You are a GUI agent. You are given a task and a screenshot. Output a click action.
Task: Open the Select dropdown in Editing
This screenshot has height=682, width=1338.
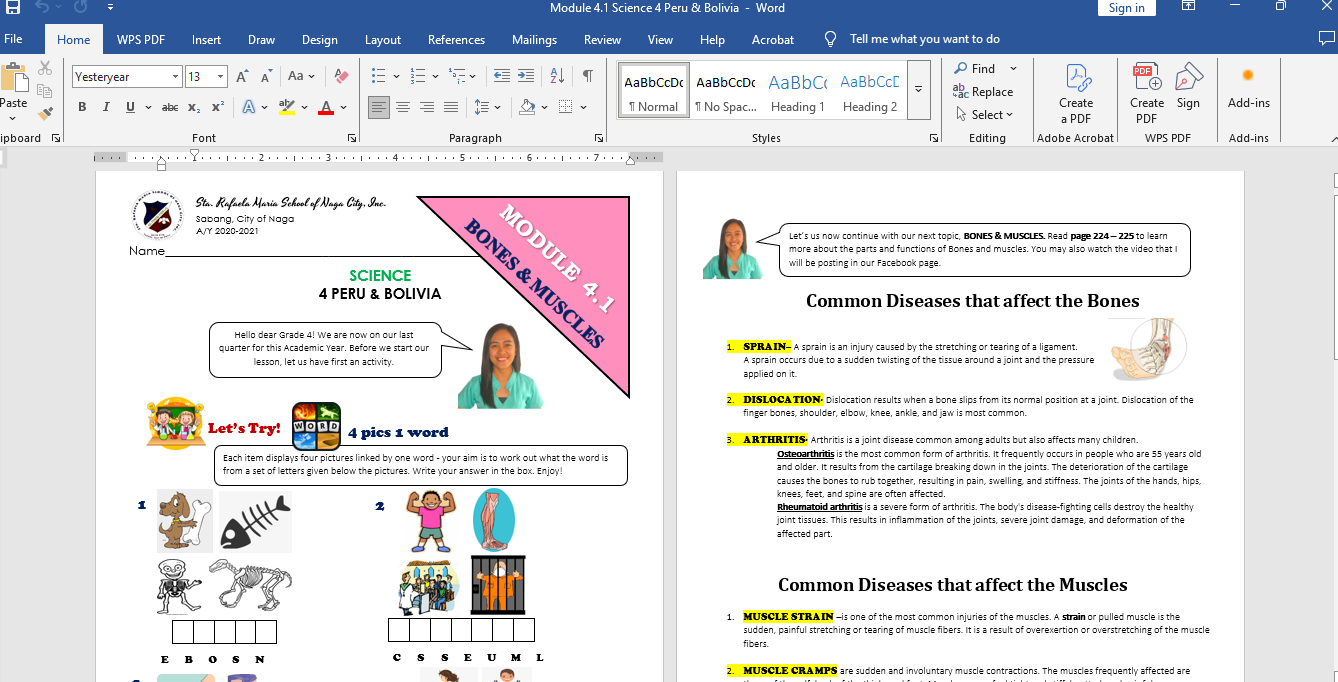click(x=985, y=115)
